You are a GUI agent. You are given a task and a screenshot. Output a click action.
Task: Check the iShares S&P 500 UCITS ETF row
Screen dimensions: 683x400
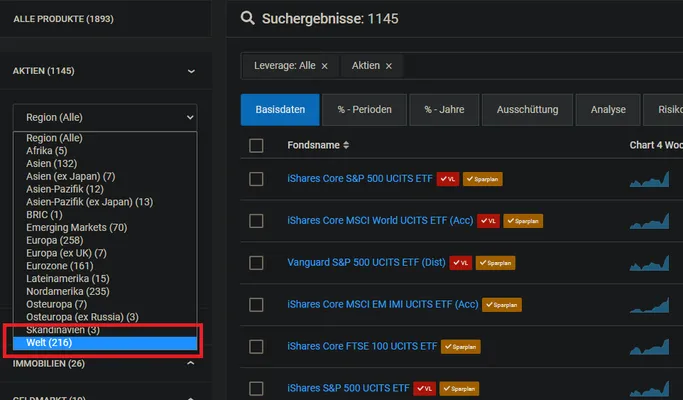(x=256, y=388)
